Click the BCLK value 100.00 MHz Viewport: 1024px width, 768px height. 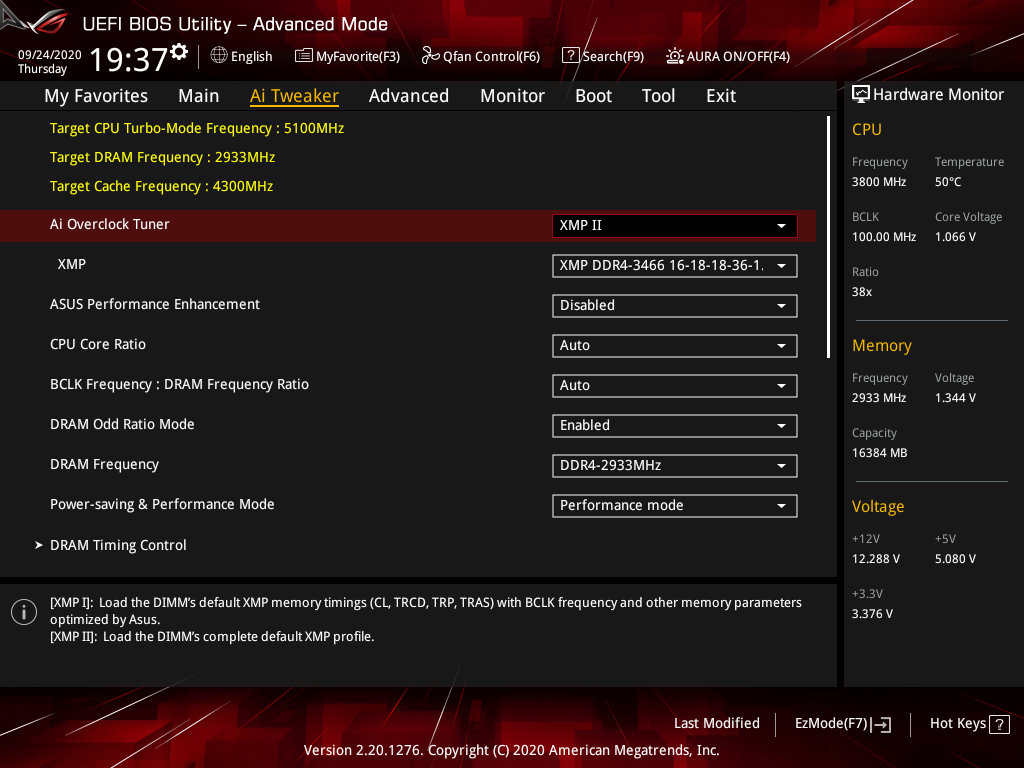(884, 237)
